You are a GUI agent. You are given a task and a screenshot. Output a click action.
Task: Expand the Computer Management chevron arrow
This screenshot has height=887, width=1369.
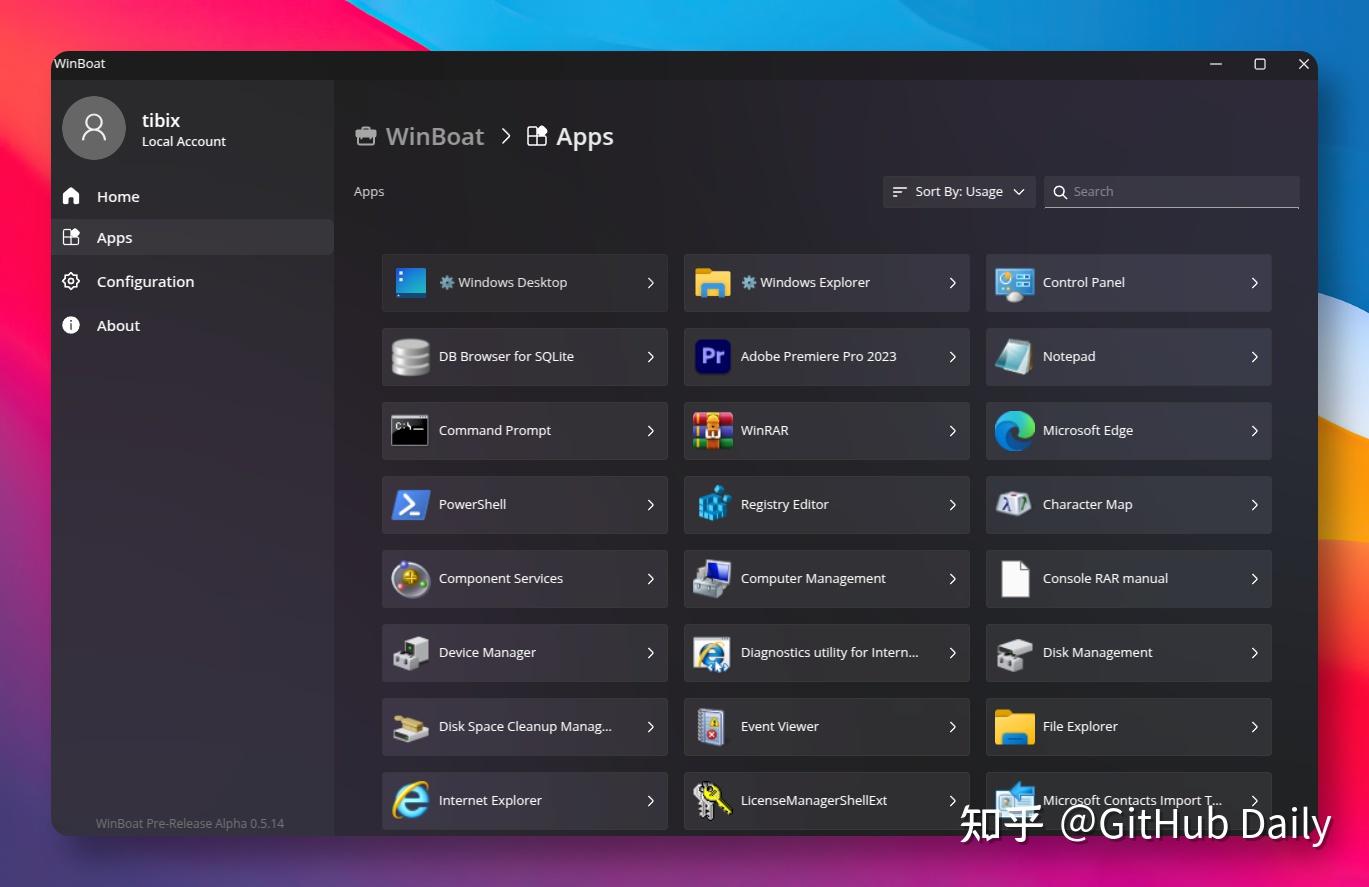[952, 579]
